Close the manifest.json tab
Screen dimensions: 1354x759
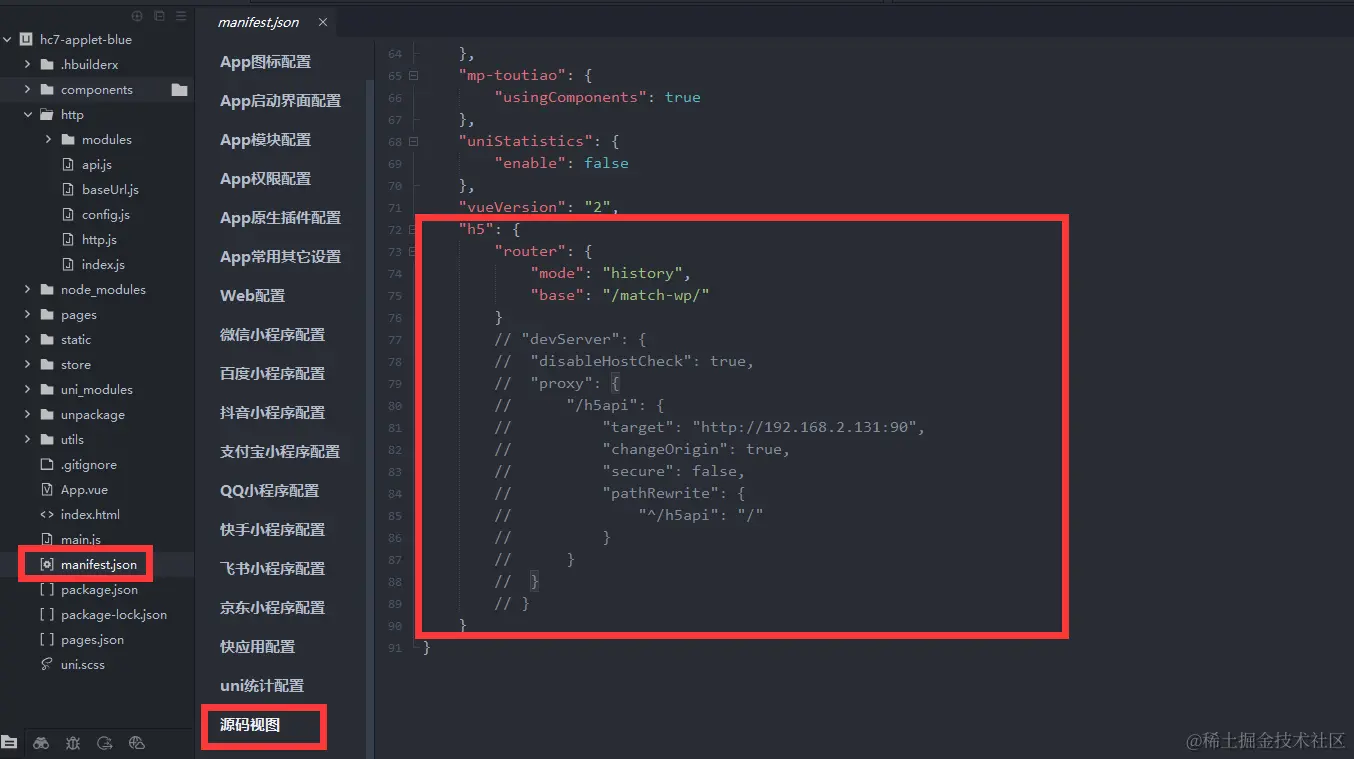(322, 22)
